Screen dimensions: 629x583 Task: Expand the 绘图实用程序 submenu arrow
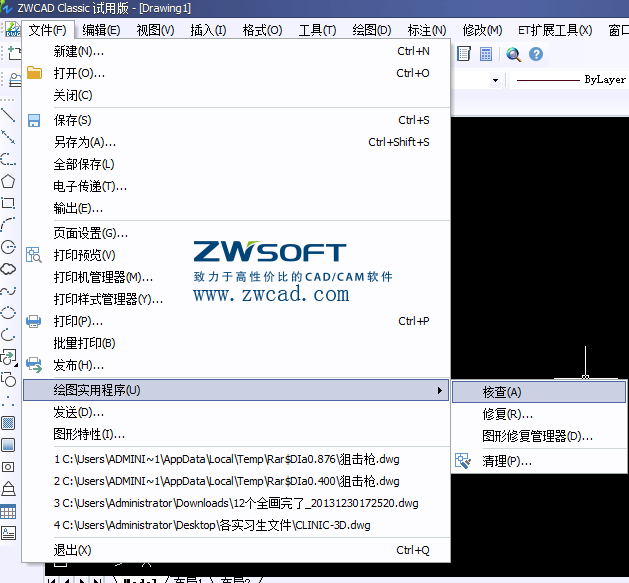pyautogui.click(x=440, y=389)
